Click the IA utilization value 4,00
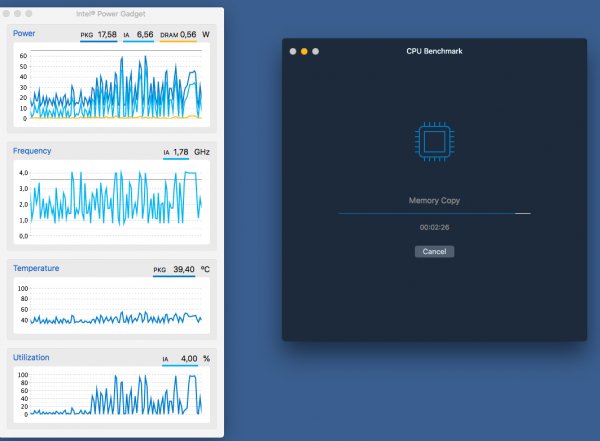 point(189,359)
